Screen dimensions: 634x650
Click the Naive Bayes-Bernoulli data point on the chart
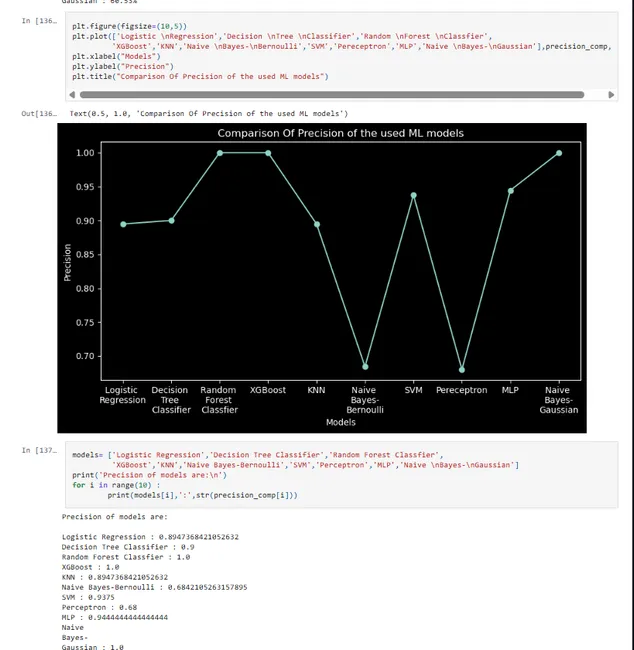pos(365,366)
